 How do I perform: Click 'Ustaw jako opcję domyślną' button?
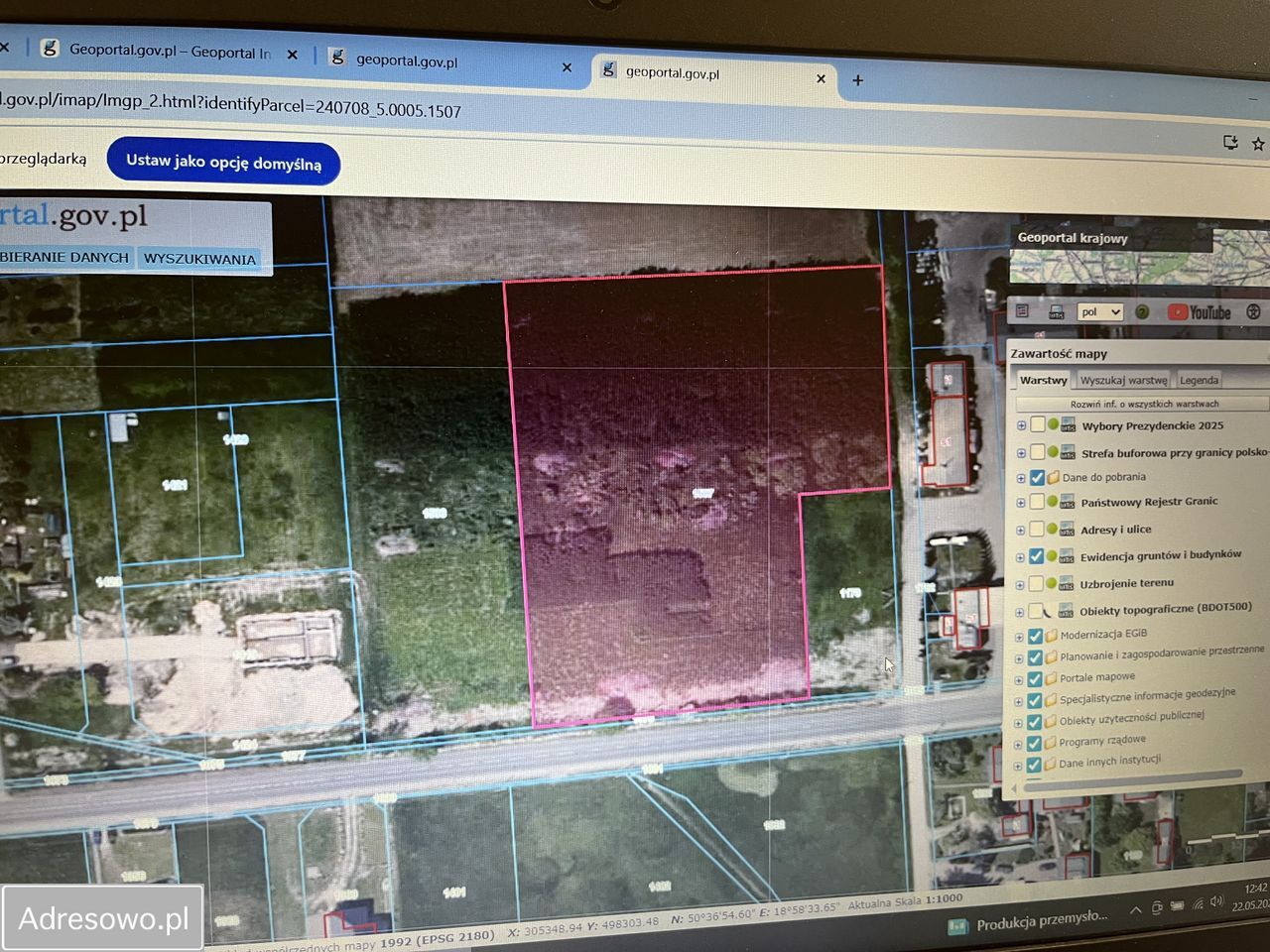[x=223, y=163]
